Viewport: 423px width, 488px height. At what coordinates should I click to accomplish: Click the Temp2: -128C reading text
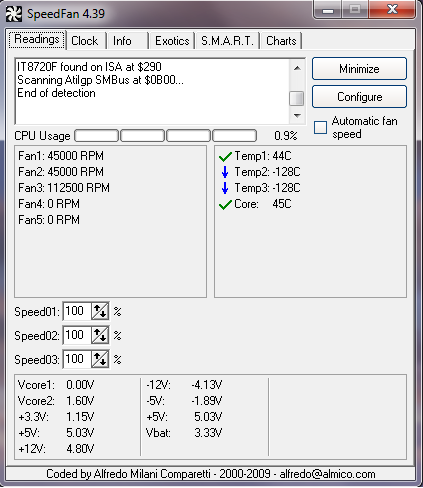(x=267, y=172)
